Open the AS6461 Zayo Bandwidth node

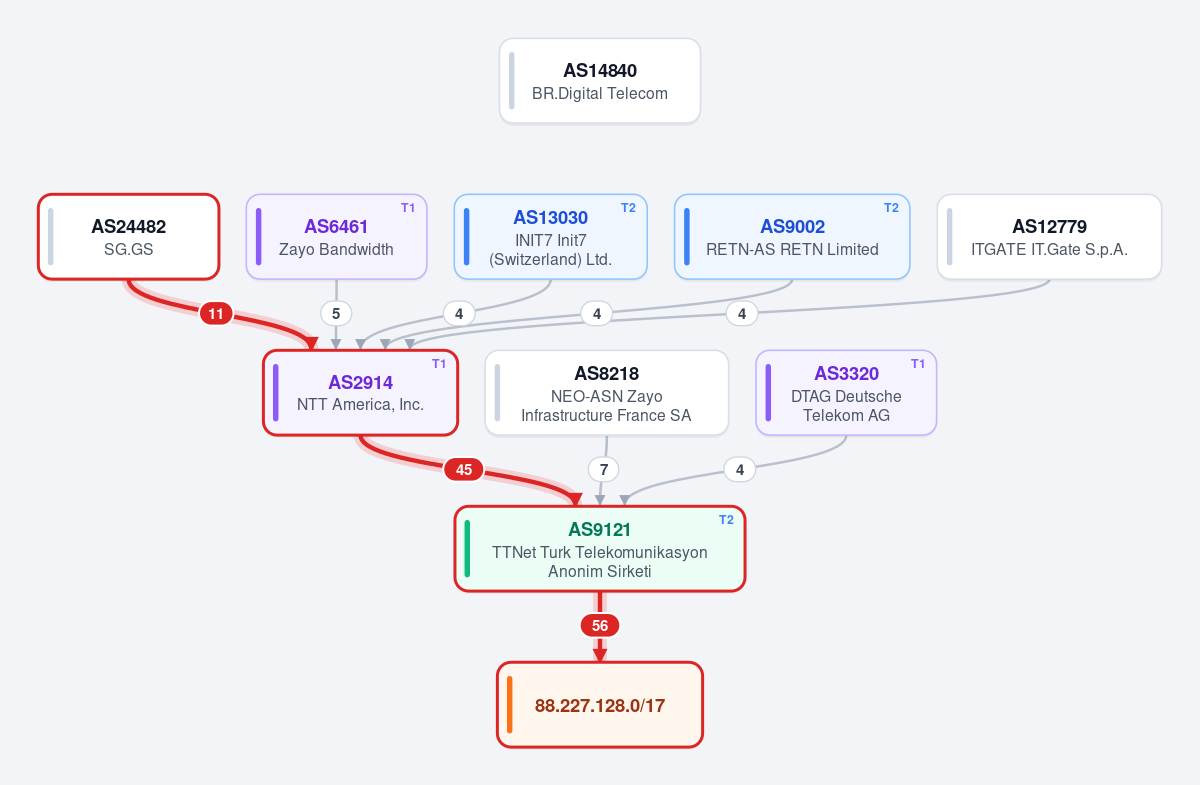(x=337, y=237)
